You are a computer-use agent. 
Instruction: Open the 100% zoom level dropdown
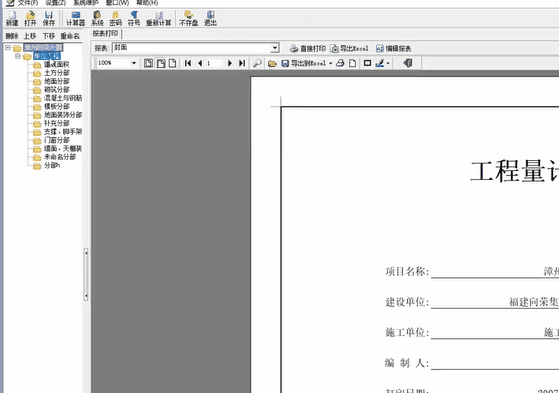coord(134,63)
